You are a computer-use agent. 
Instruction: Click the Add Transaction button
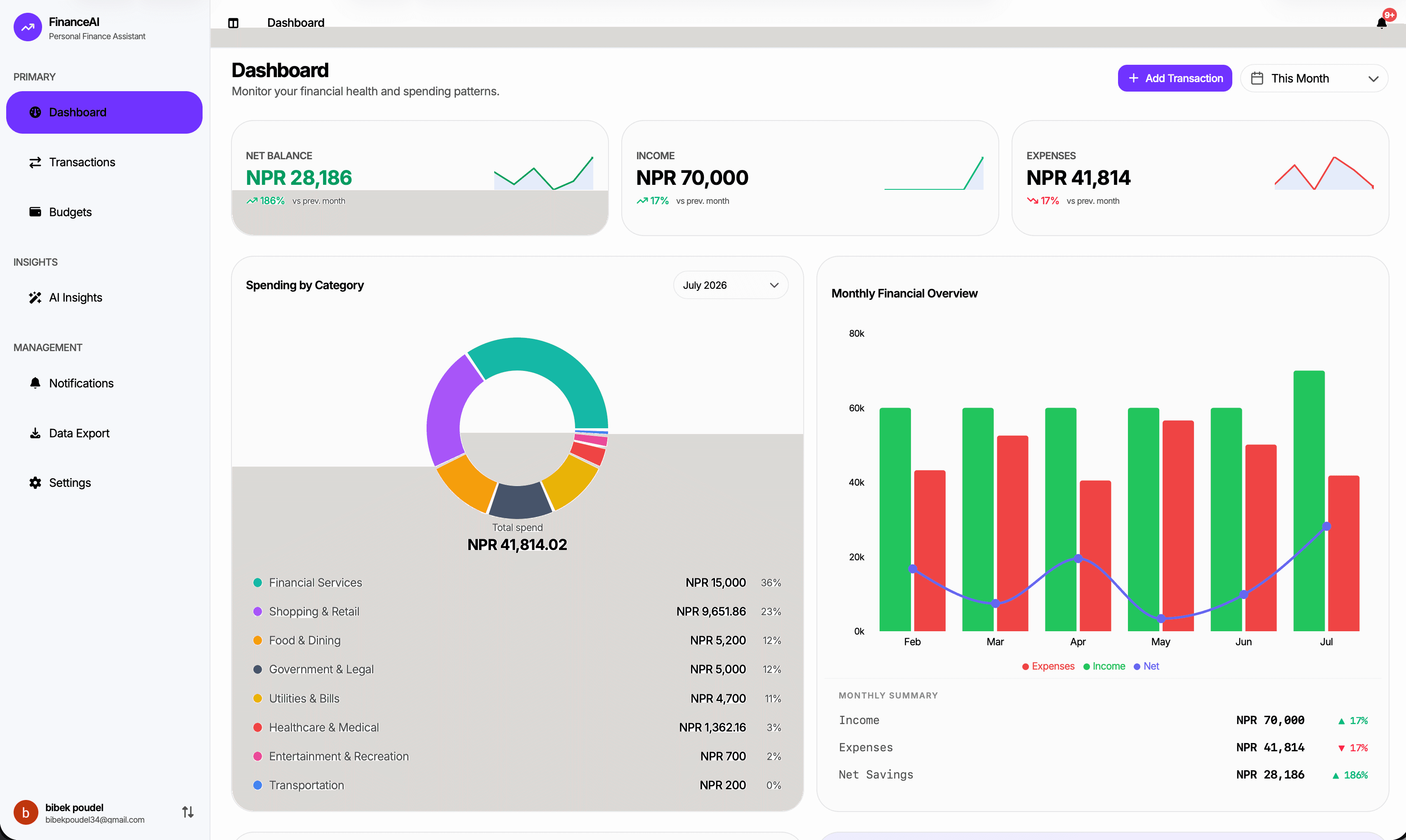(1175, 78)
